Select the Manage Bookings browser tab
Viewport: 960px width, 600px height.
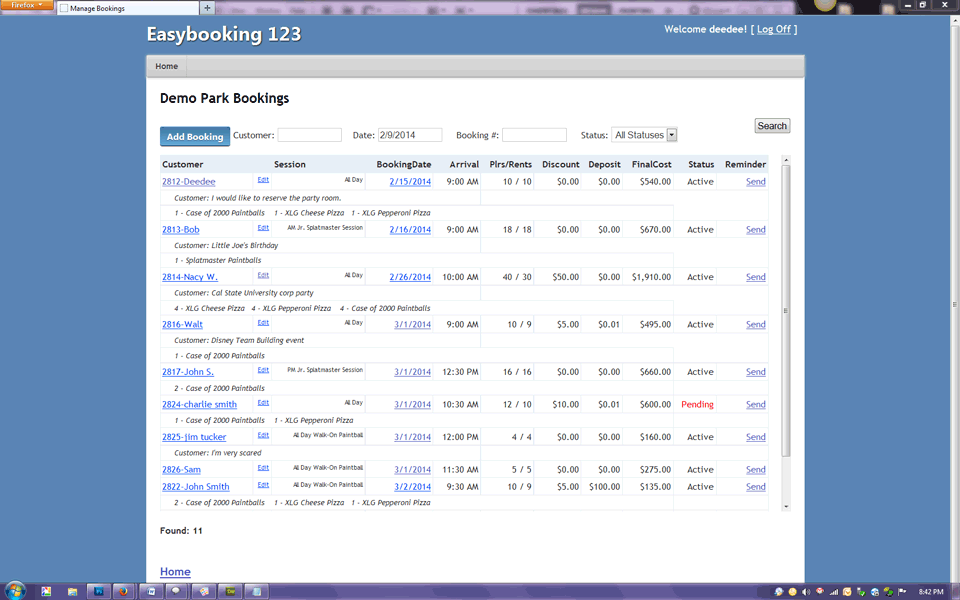click(127, 8)
